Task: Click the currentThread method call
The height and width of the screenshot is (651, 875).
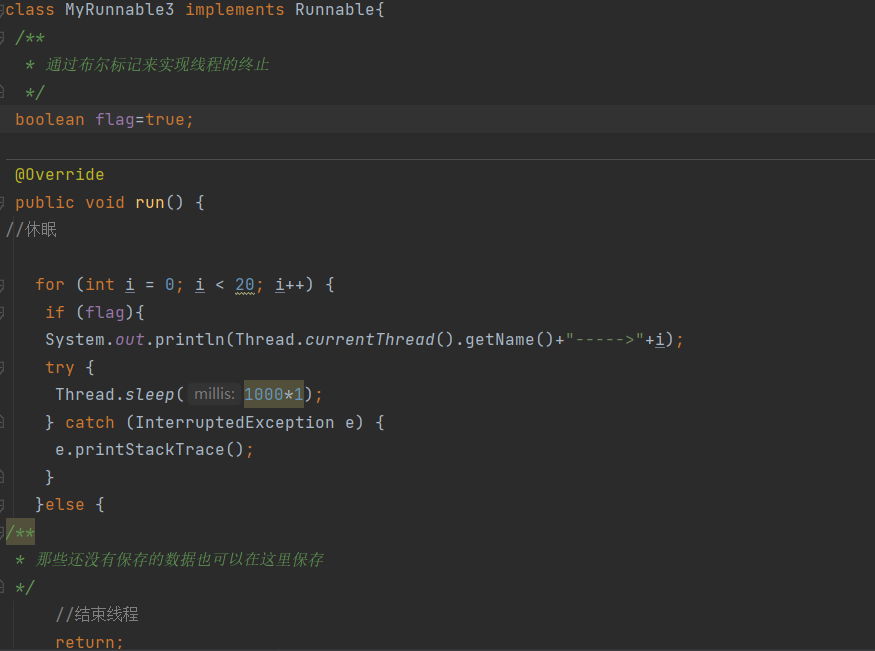Action: 369,340
